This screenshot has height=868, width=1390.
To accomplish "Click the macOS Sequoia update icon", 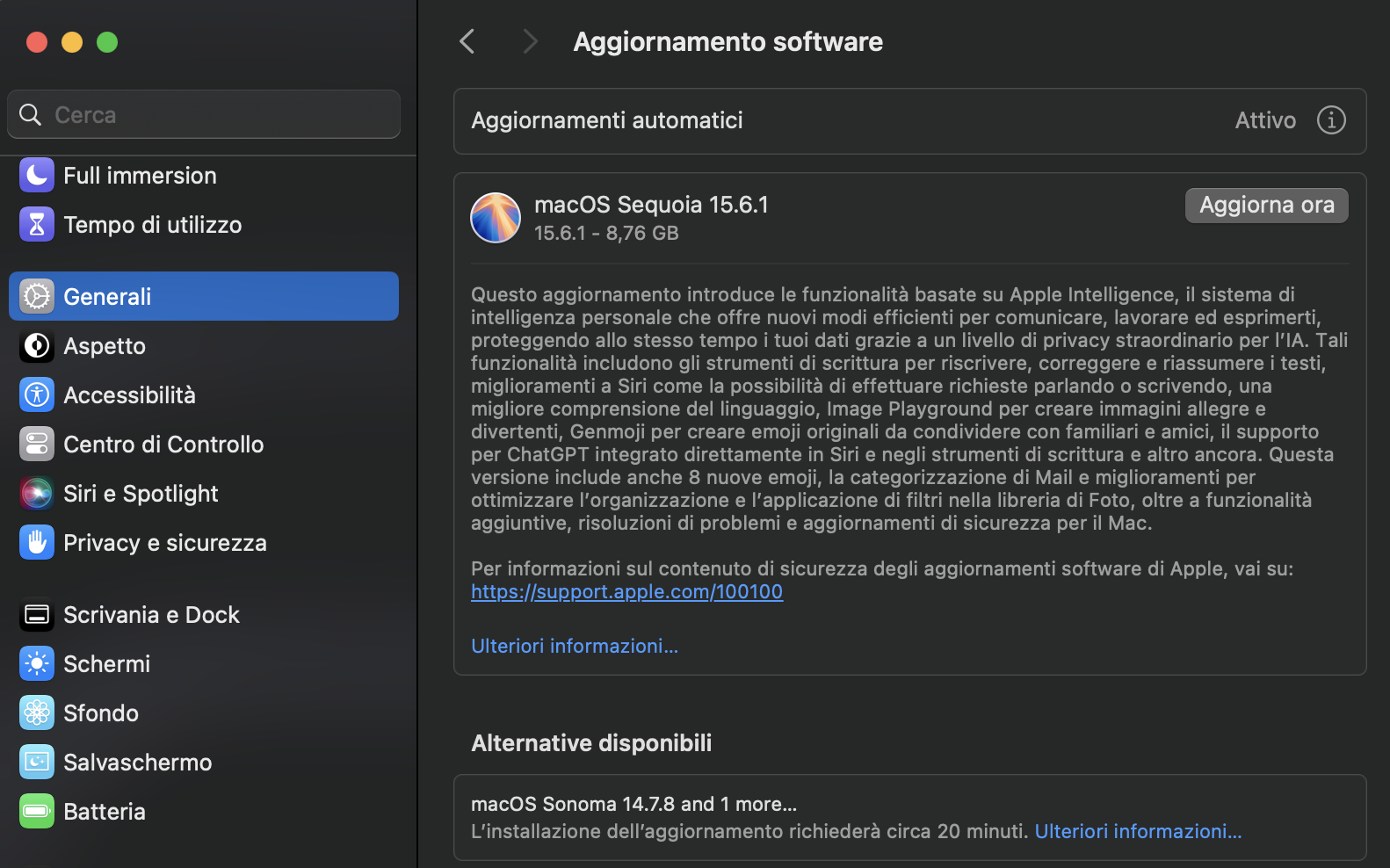I will click(496, 218).
